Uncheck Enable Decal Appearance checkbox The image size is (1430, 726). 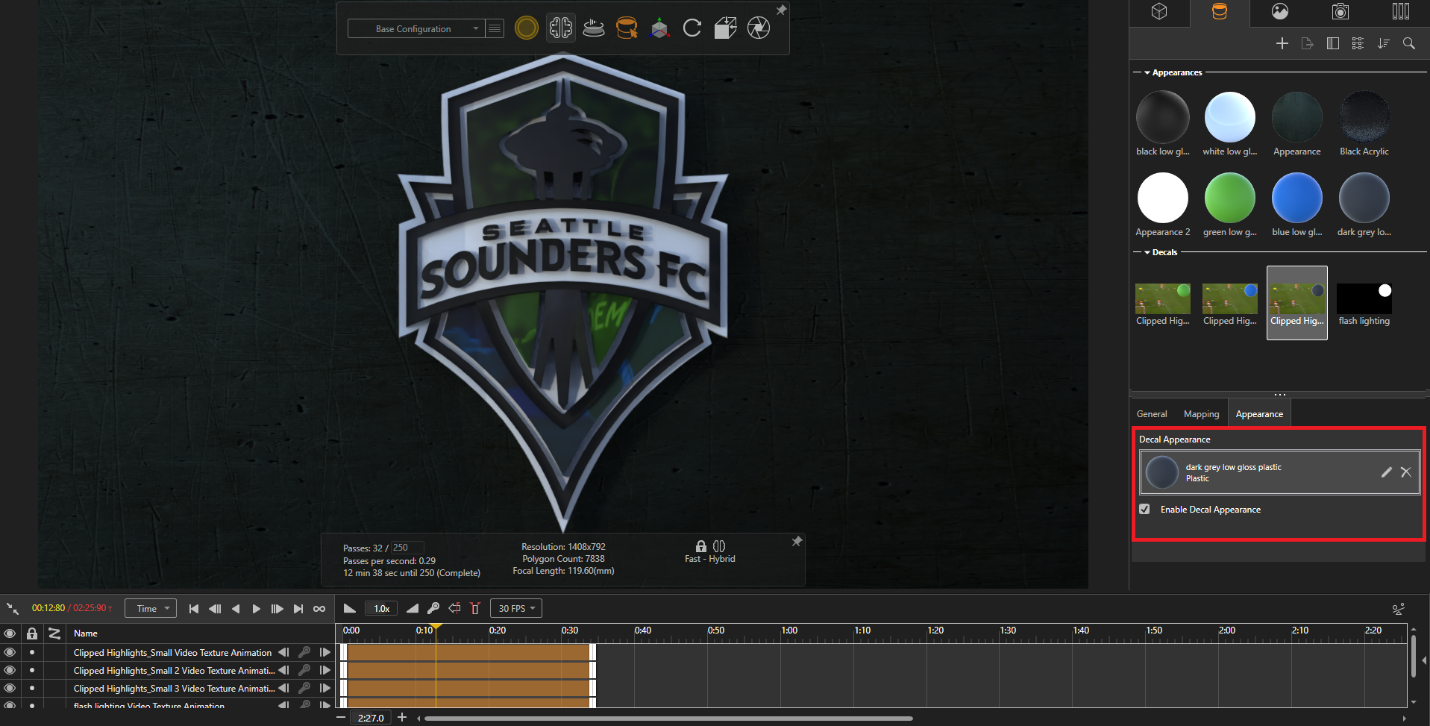click(x=1145, y=509)
